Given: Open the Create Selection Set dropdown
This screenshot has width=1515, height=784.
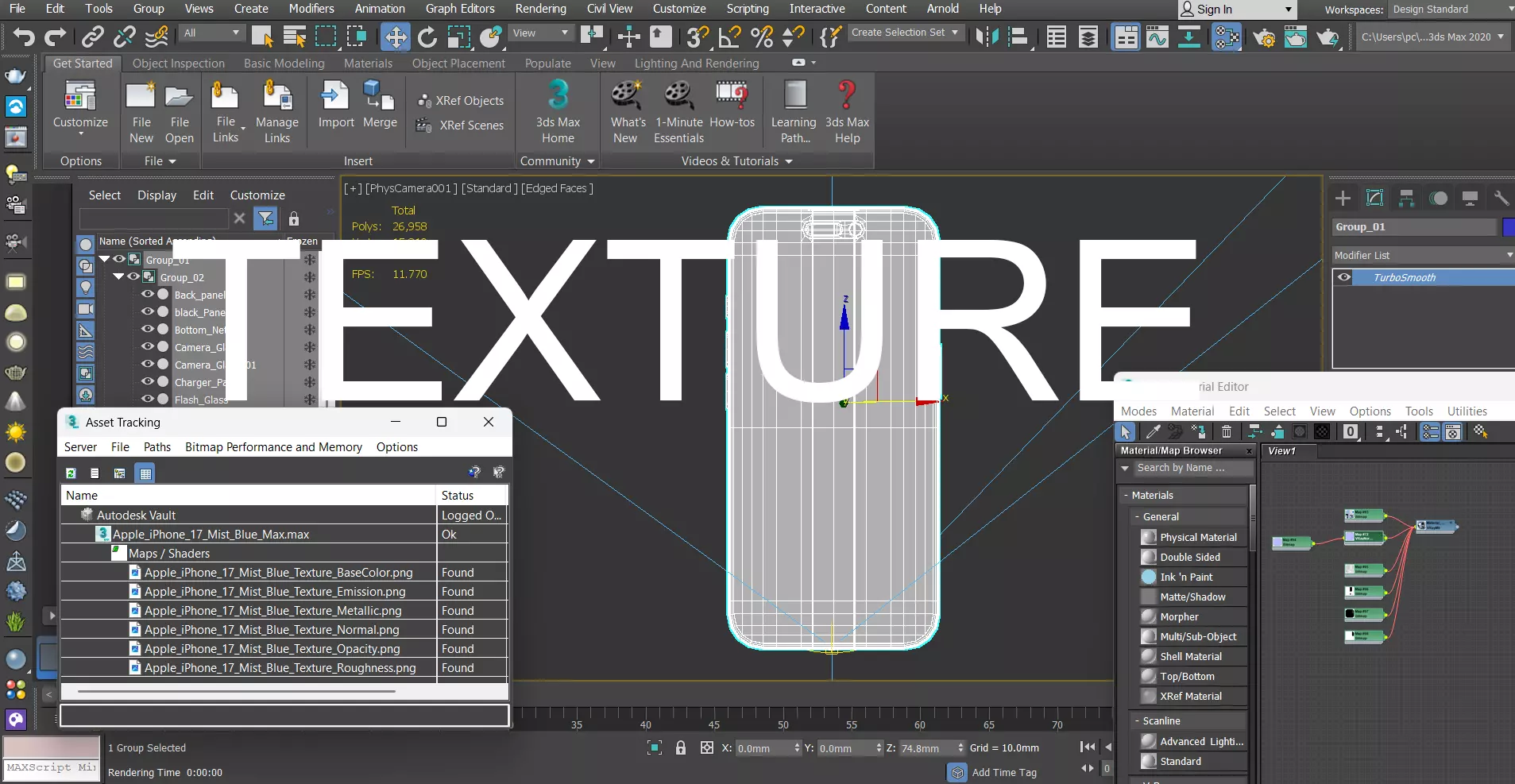Looking at the screenshot, I should (906, 33).
